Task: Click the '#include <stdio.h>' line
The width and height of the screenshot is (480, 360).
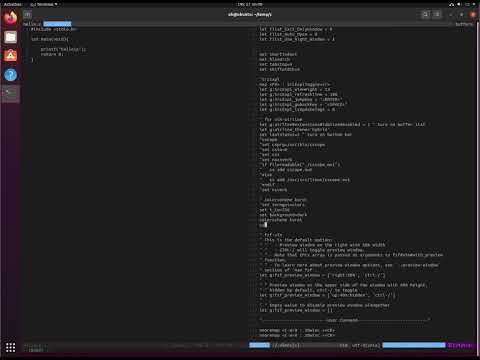Action: pos(54,29)
